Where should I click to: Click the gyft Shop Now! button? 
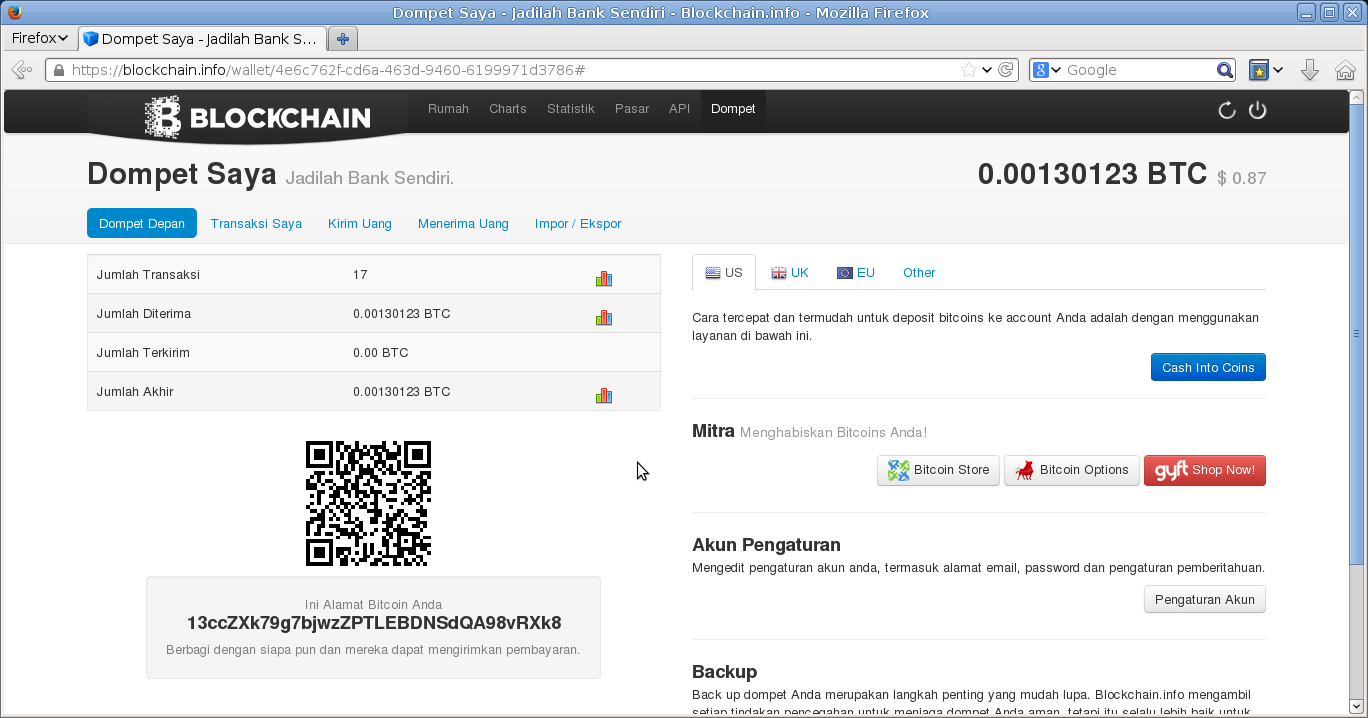[1205, 470]
